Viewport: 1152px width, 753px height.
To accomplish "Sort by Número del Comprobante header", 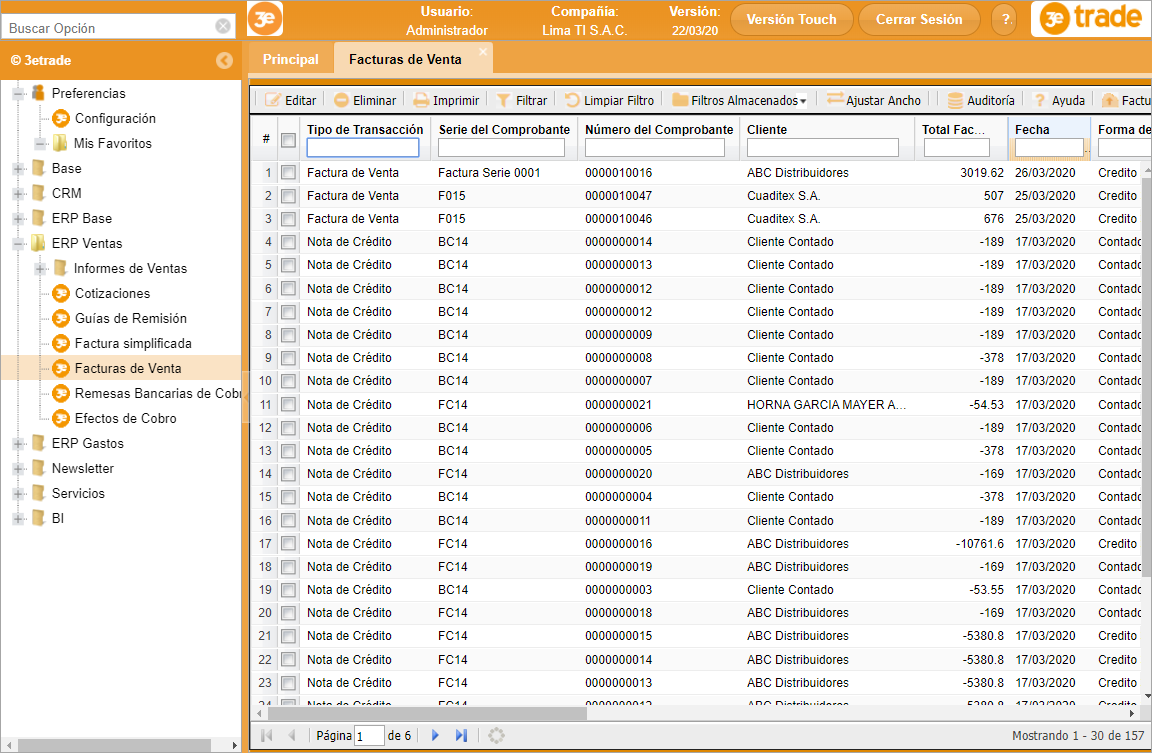I will [x=659, y=129].
